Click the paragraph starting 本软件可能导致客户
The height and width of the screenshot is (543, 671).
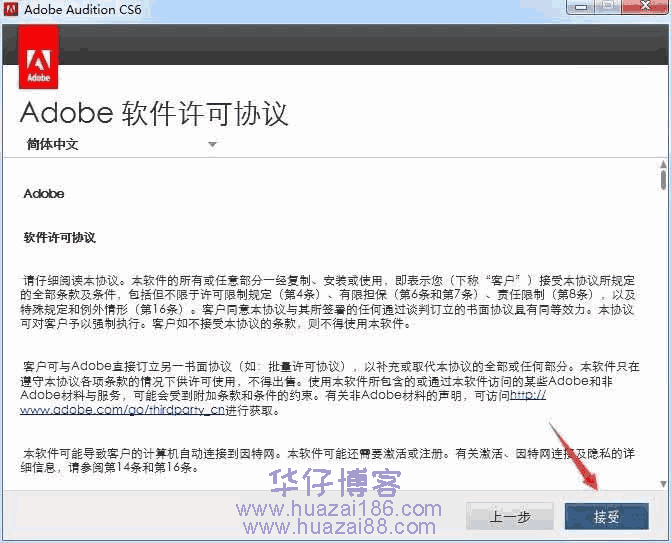[x=328, y=460]
